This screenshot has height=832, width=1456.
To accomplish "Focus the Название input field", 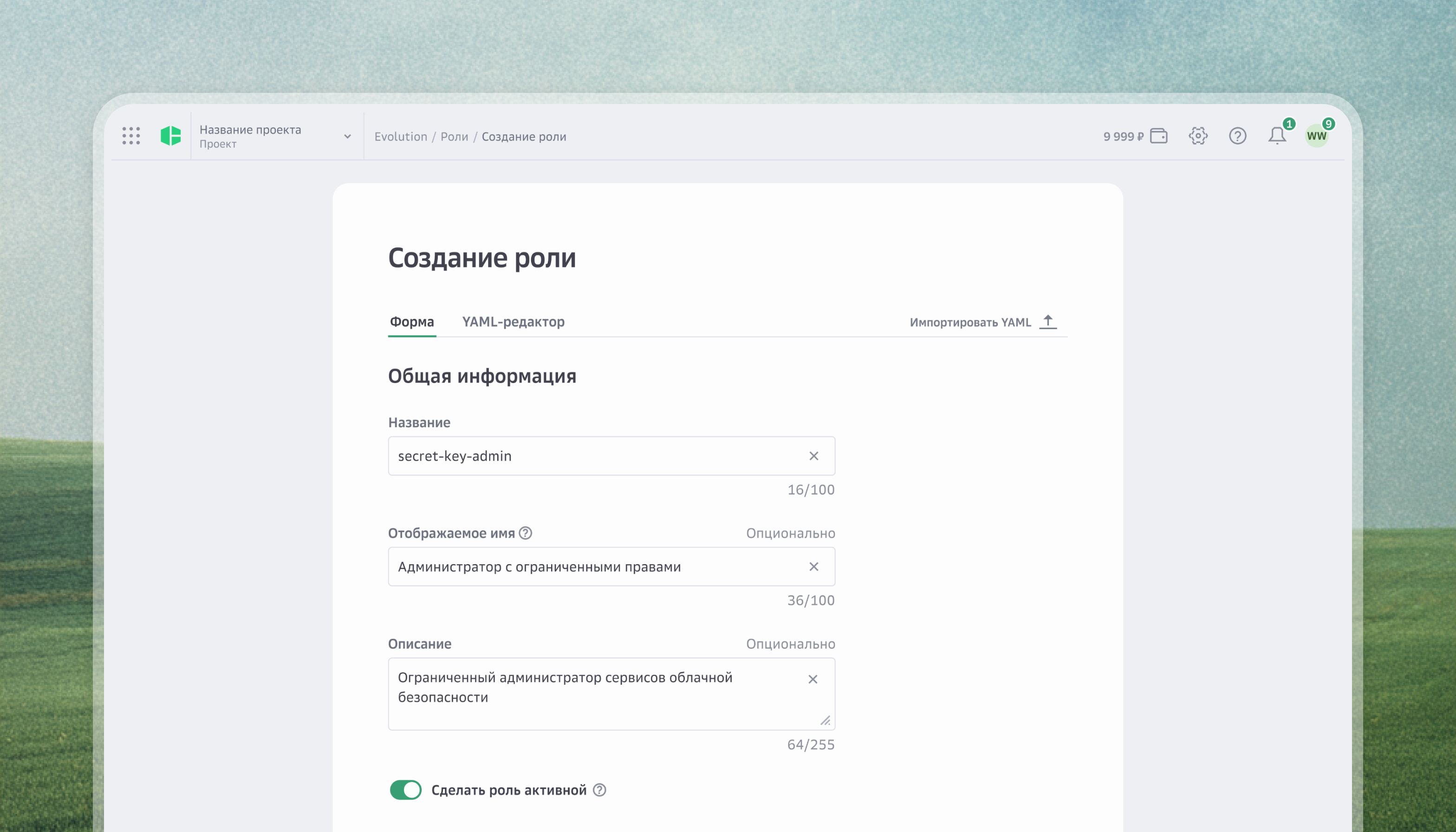I will tap(611, 456).
